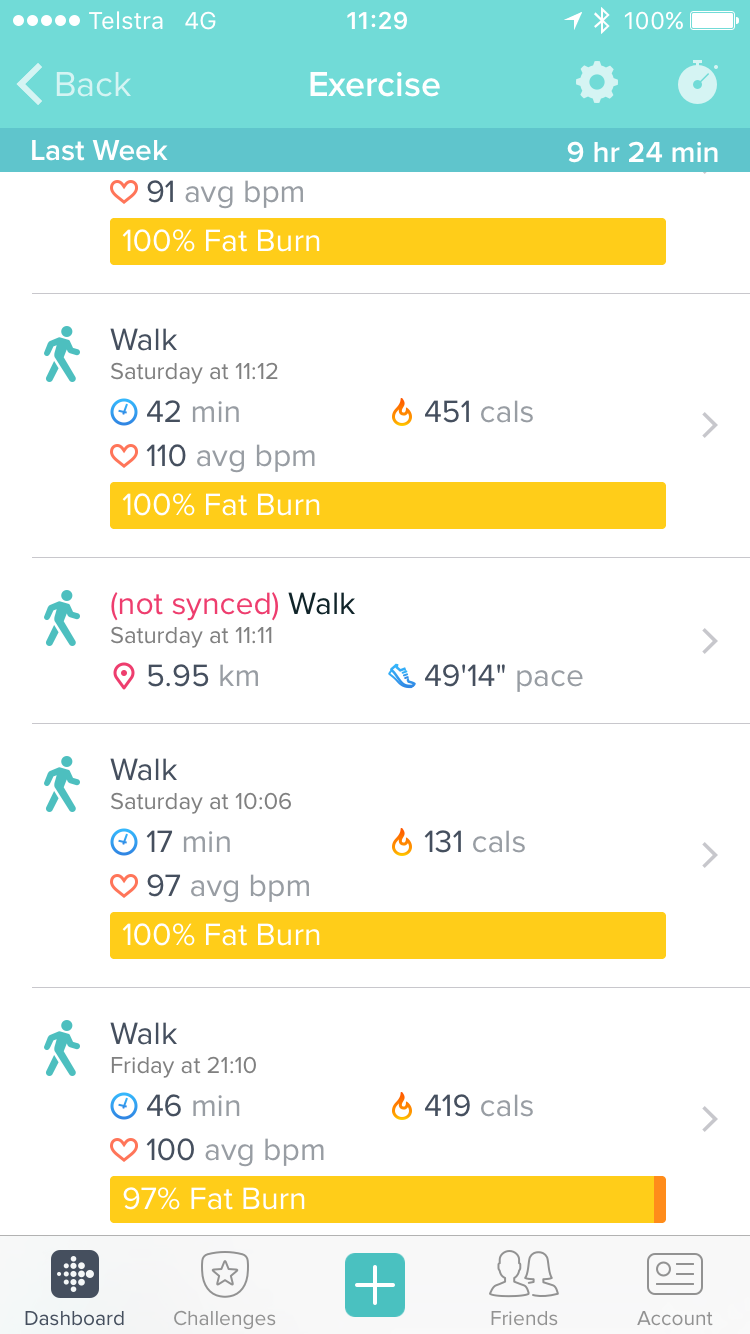The image size is (750, 1334).
Task: Go back using the Back button
Action: [x=74, y=85]
